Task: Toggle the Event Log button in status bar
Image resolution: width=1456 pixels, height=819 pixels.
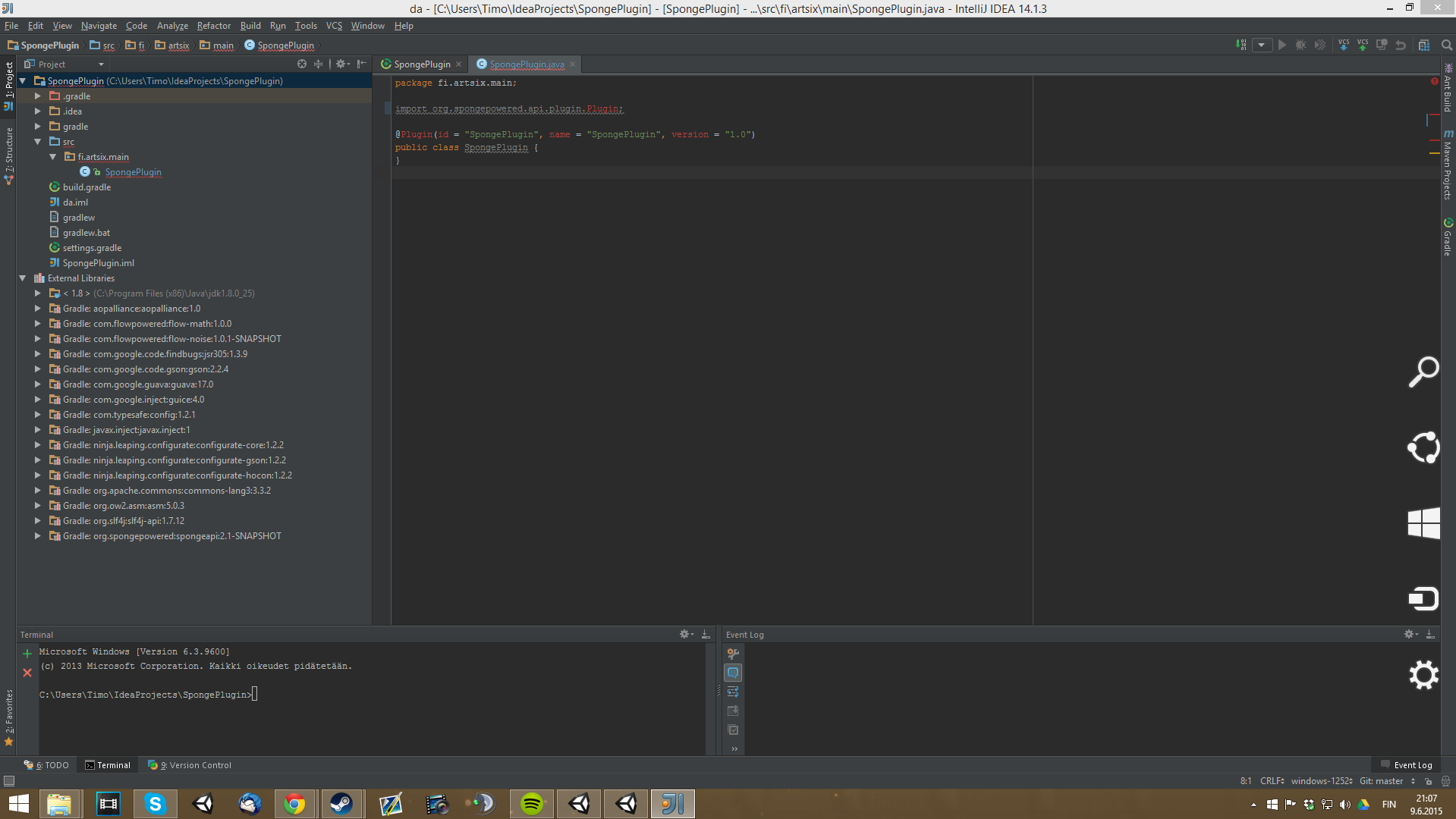Action: (x=1407, y=764)
